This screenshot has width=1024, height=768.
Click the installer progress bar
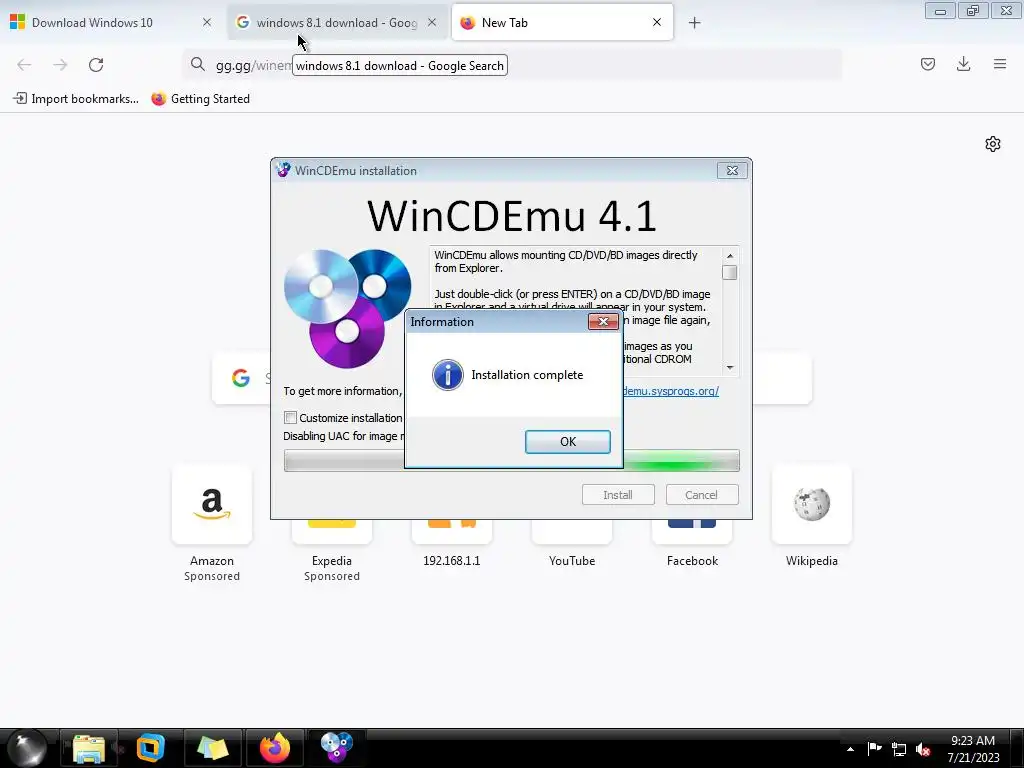(x=511, y=460)
